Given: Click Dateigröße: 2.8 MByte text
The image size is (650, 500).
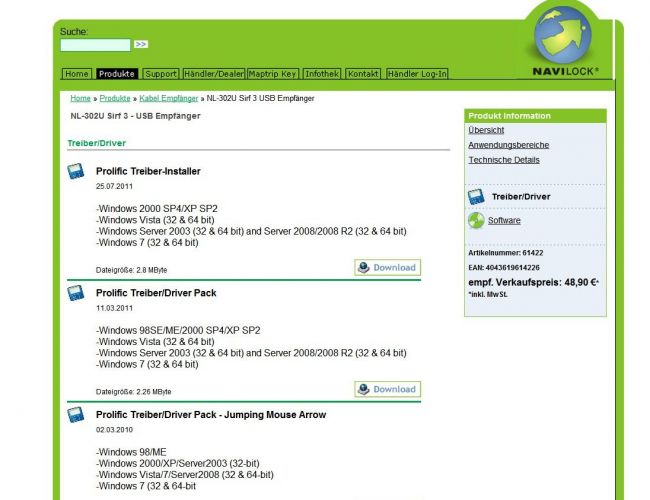Looking at the screenshot, I should (131, 270).
